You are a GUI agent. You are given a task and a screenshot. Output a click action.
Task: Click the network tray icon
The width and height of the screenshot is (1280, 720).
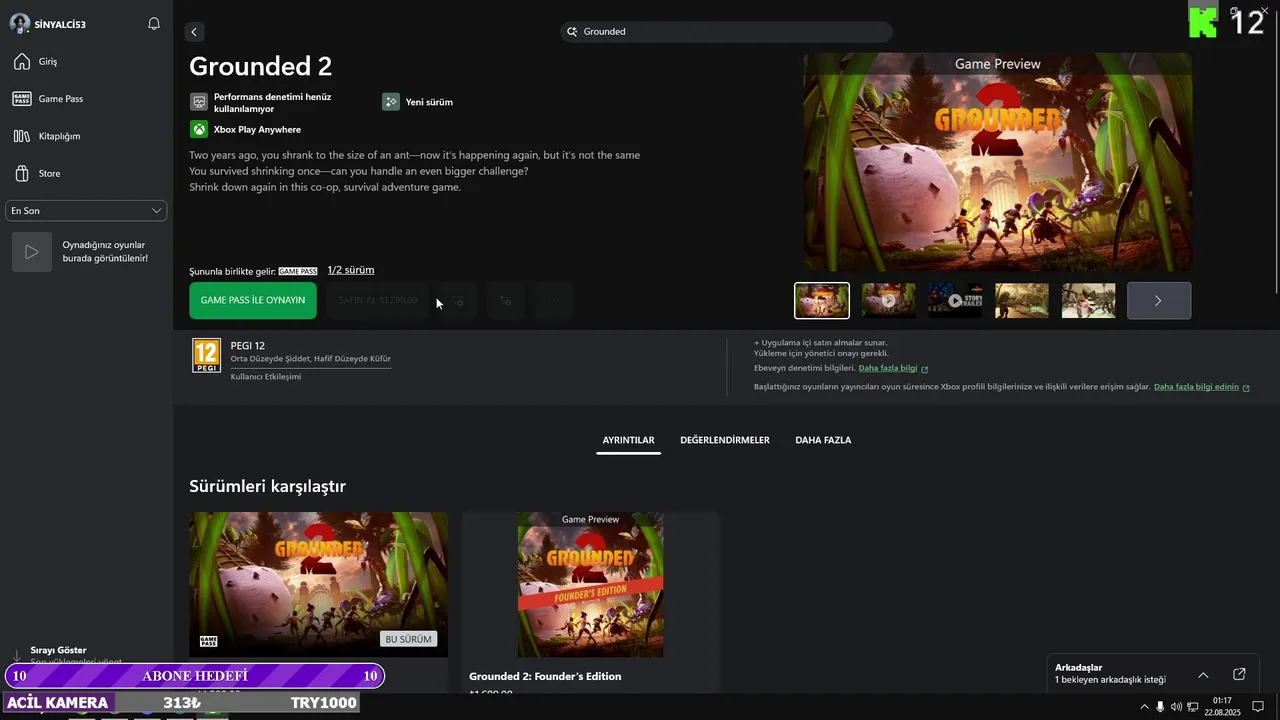point(1193,707)
